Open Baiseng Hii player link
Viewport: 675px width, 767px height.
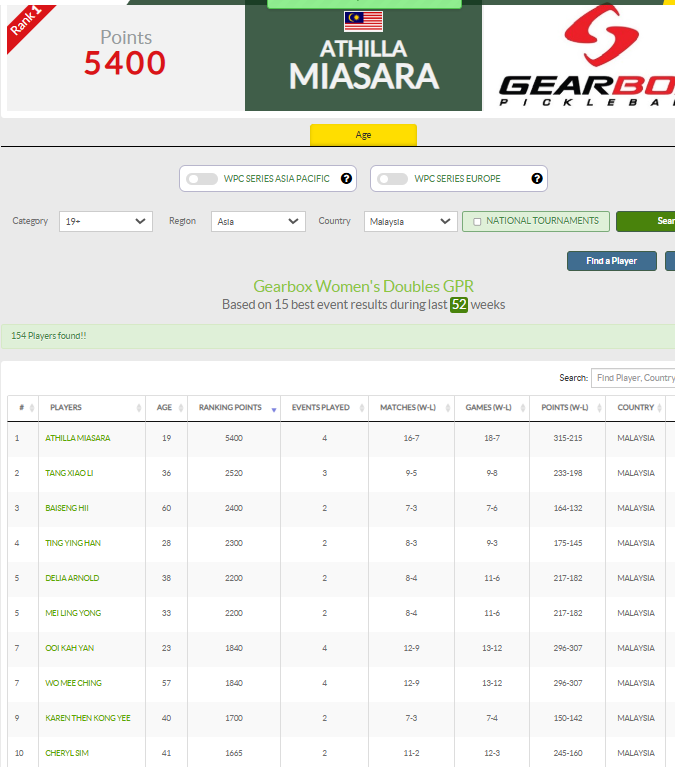pyautogui.click(x=67, y=508)
